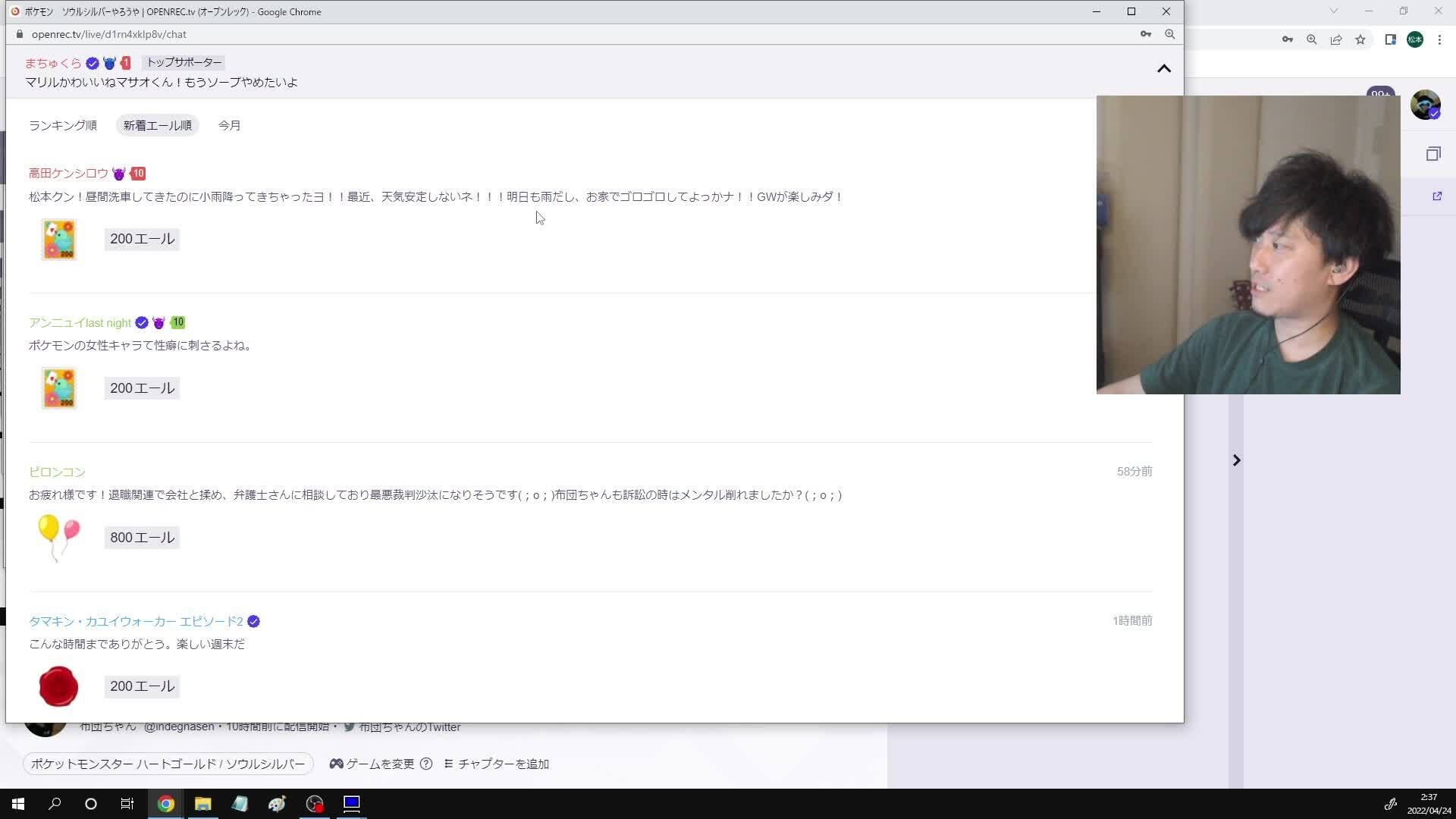This screenshot has width=1456, height=819.
Task: Open user 高田ケンシロウ profile link
Action: (68, 174)
